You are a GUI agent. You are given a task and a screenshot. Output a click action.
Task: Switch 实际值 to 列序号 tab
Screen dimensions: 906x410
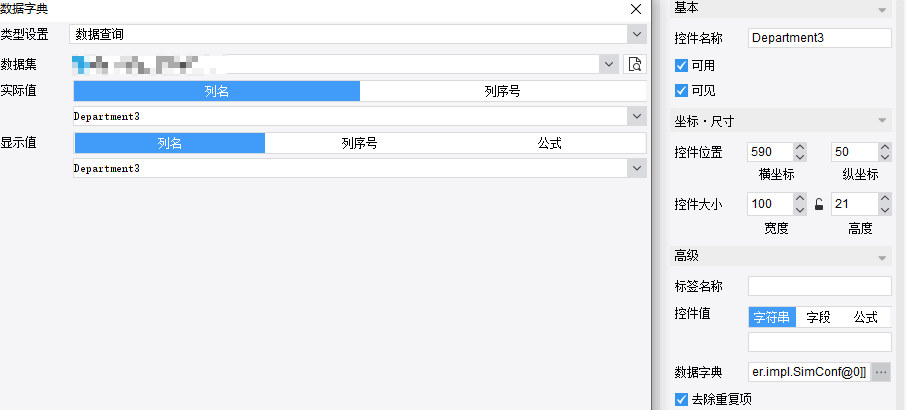pos(503,91)
